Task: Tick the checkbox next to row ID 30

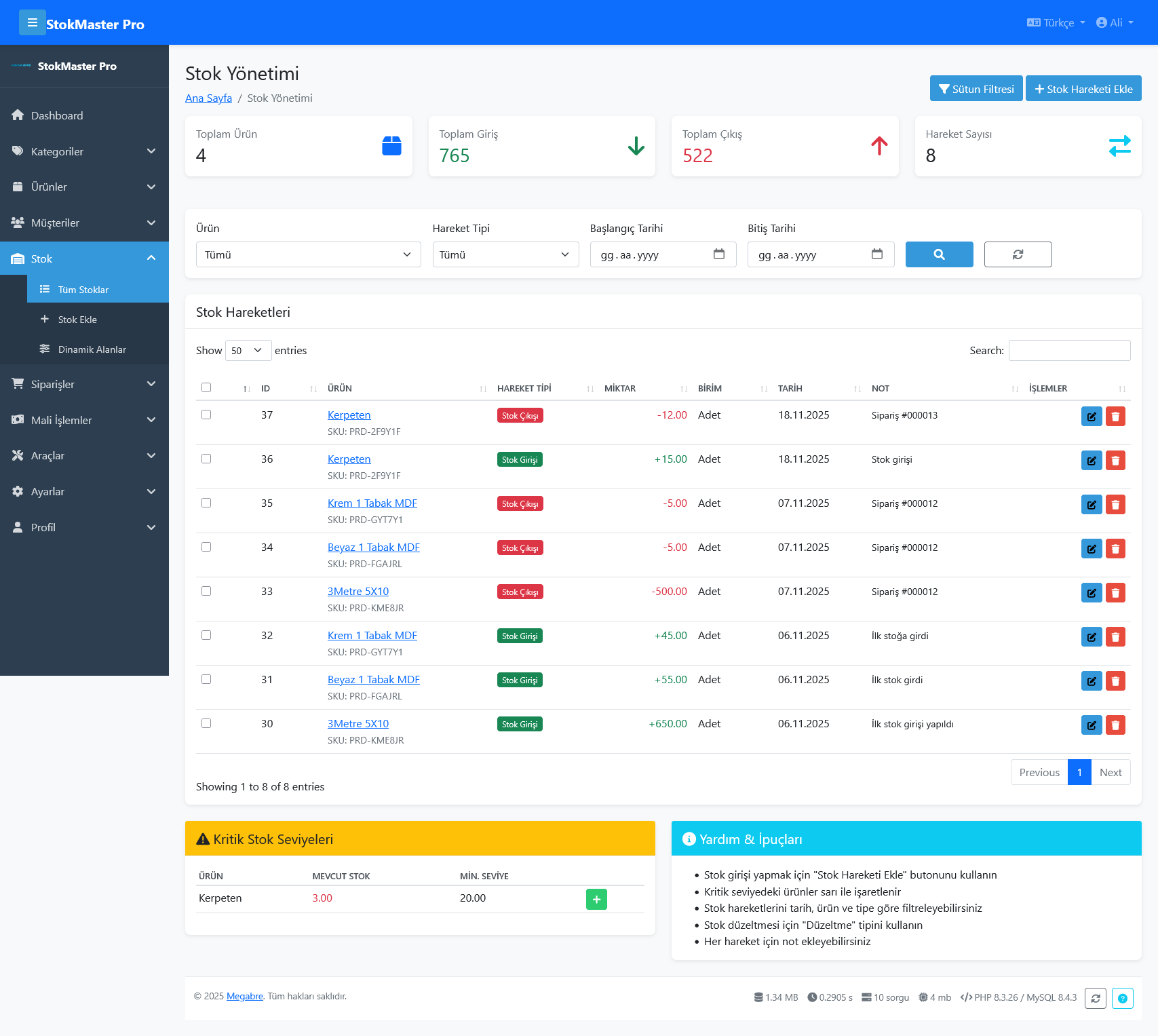Action: (x=206, y=723)
